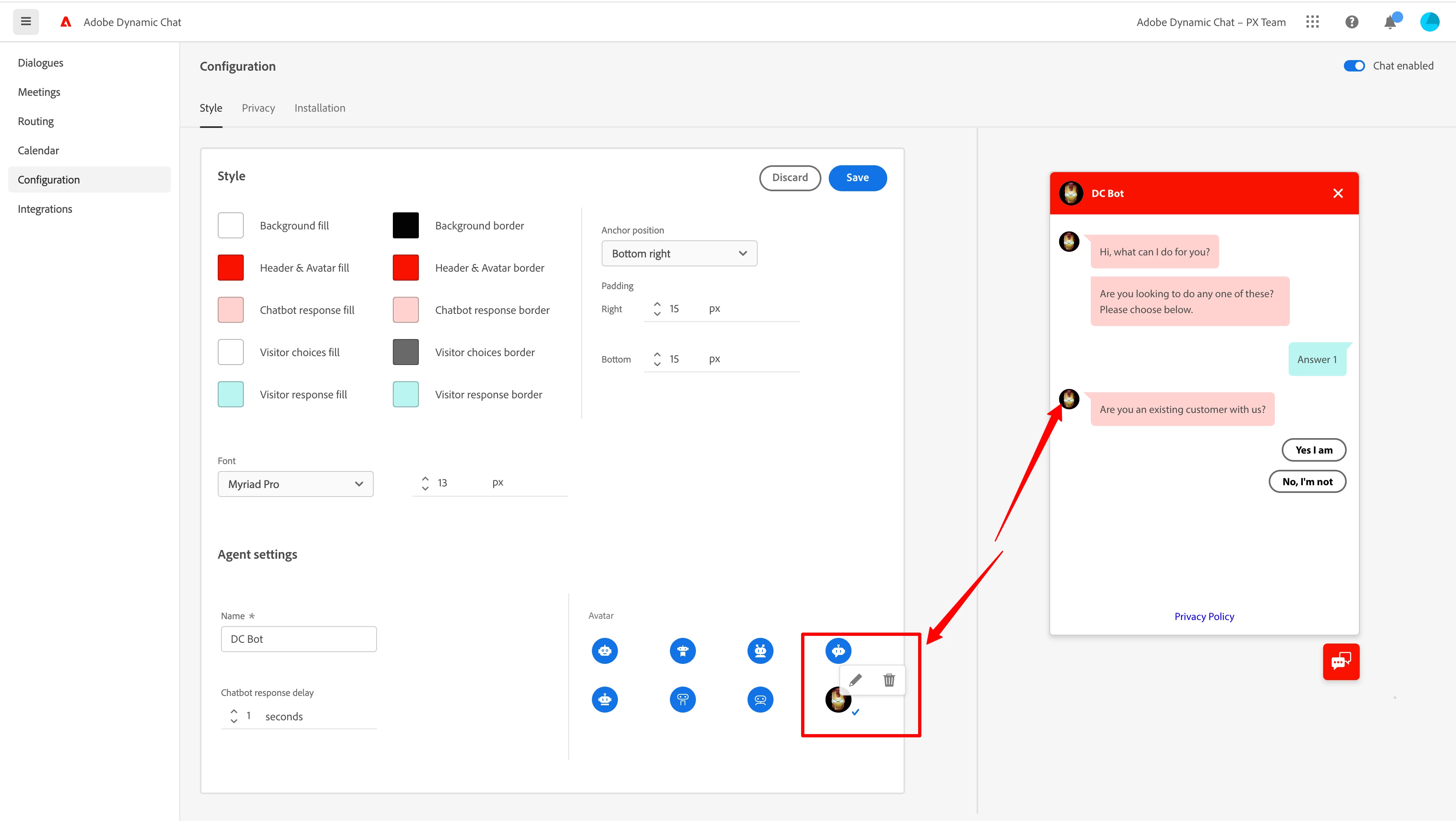
Task: Click the Header & Avatar fill swatch
Action: pyautogui.click(x=231, y=268)
